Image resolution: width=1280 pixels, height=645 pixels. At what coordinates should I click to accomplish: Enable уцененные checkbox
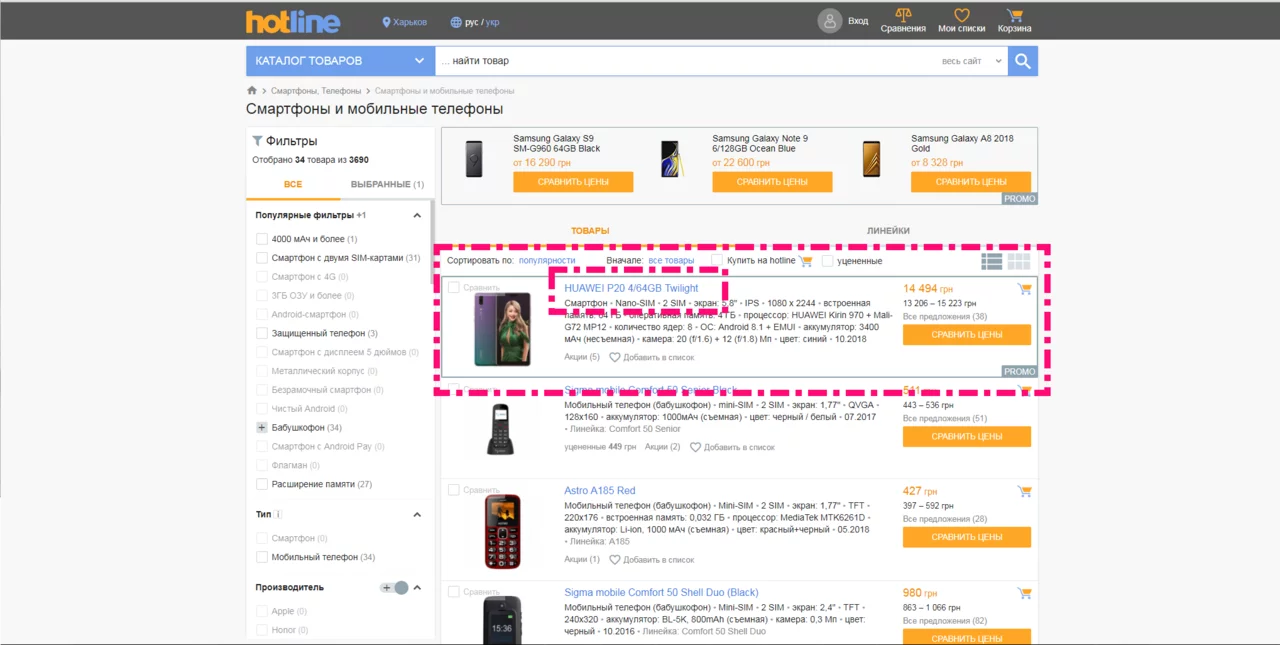point(827,261)
